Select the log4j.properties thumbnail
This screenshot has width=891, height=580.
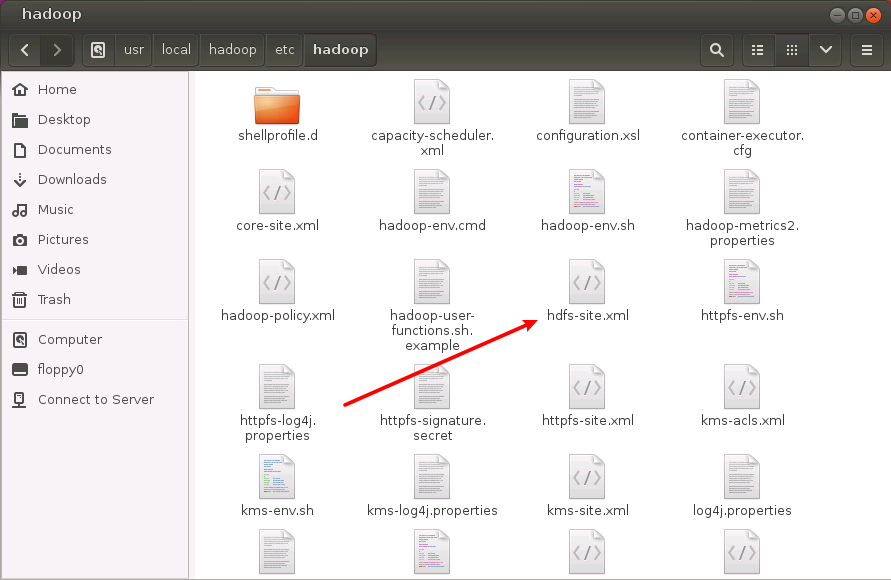(x=742, y=476)
